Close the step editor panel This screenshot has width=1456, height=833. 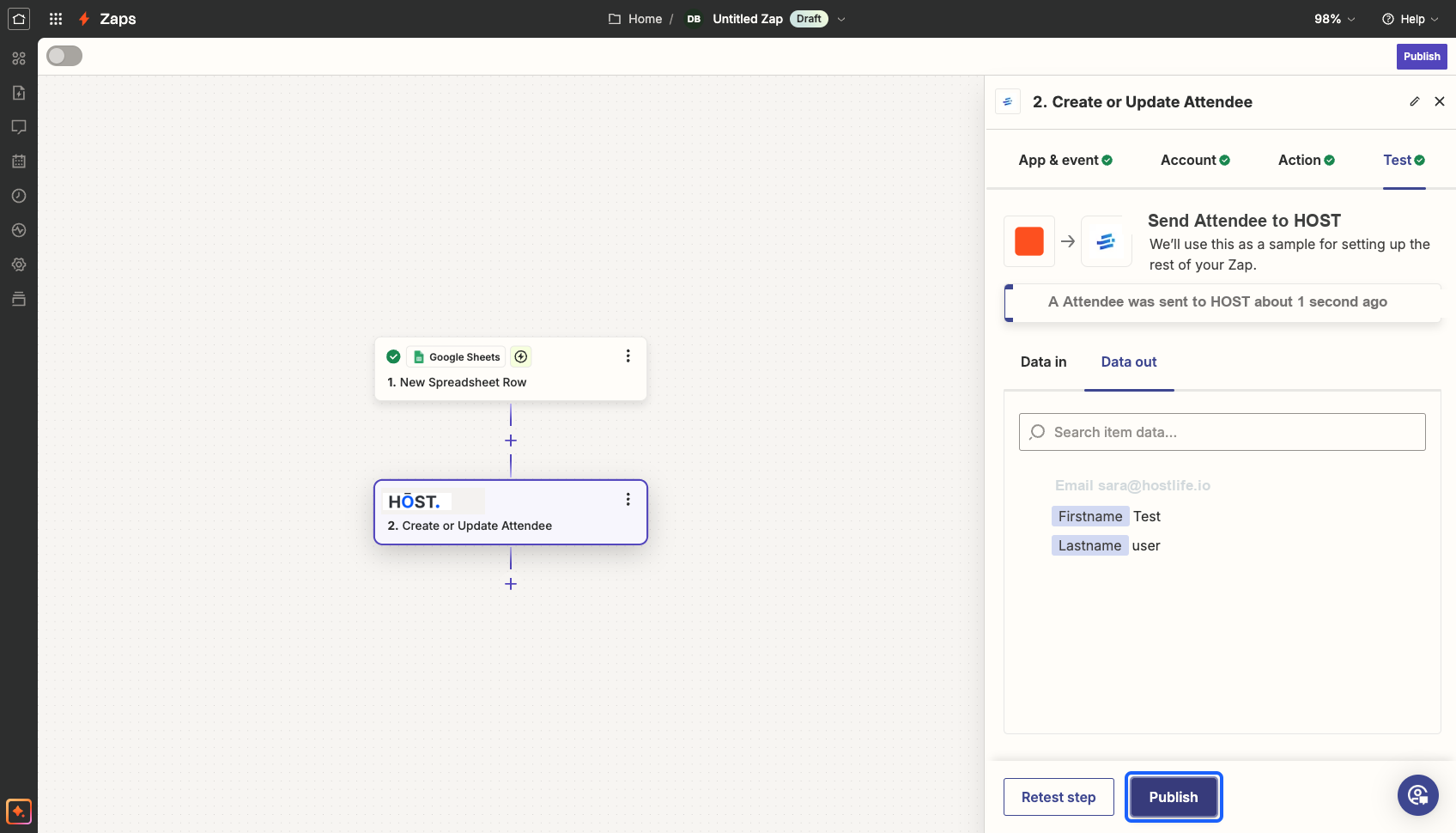1440,101
